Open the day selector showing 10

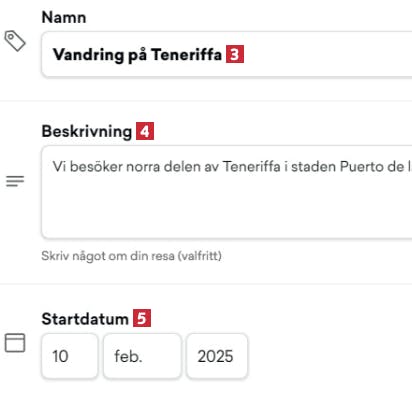pyautogui.click(x=70, y=356)
